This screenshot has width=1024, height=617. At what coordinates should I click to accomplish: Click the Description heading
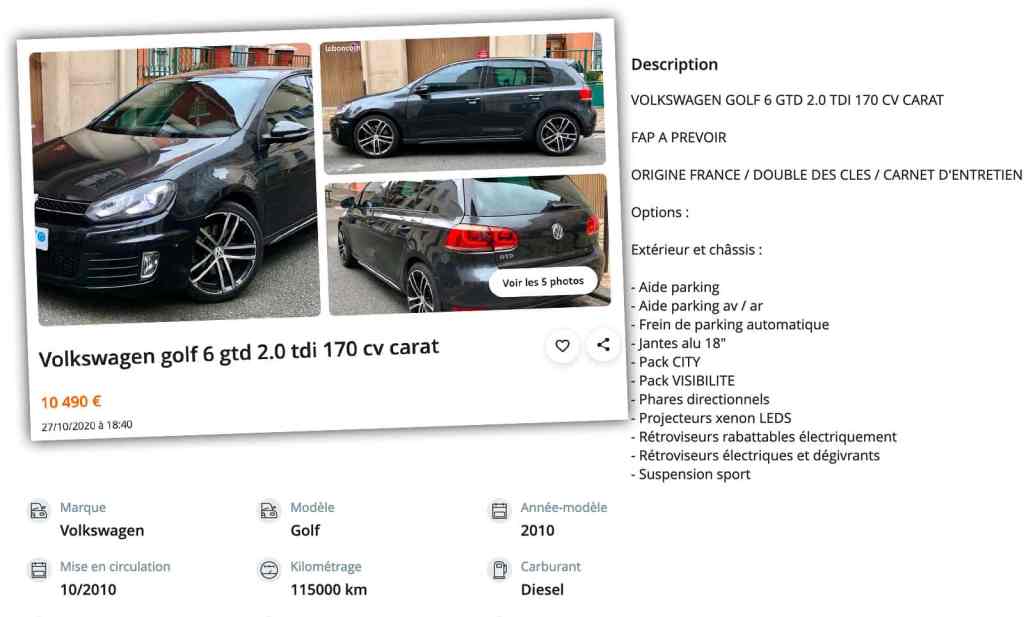click(674, 64)
